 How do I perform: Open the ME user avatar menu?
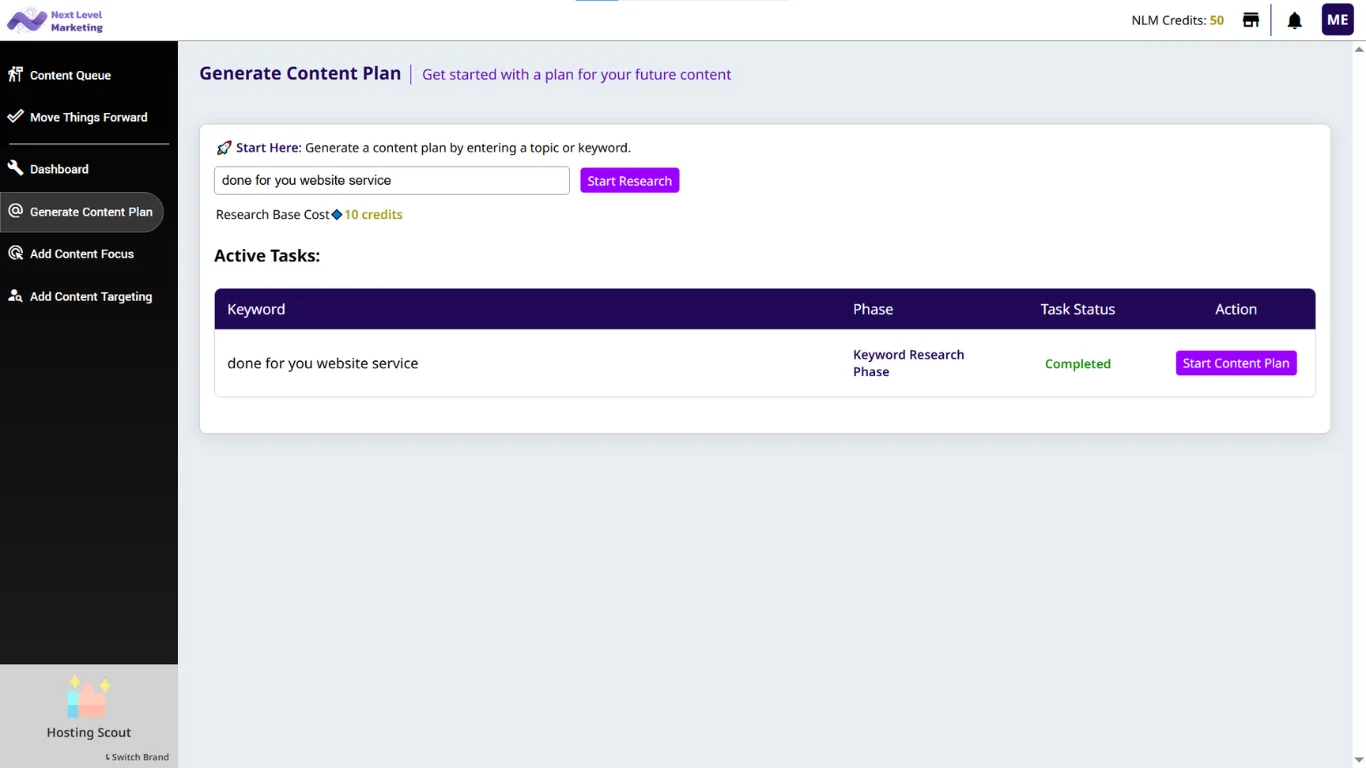coord(1337,20)
